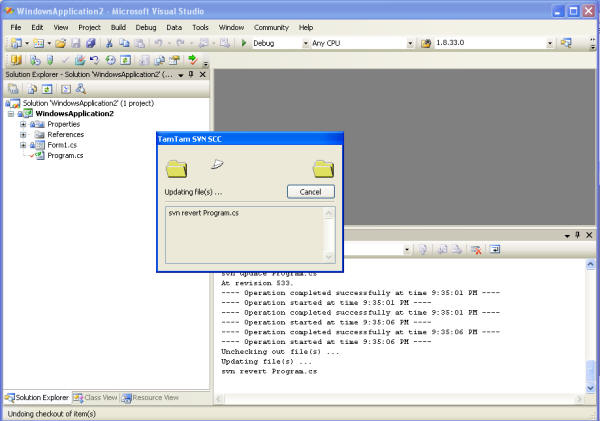Click the Find in Files icon by 1.8.33.0
The image size is (600, 421).
pos(426,43)
